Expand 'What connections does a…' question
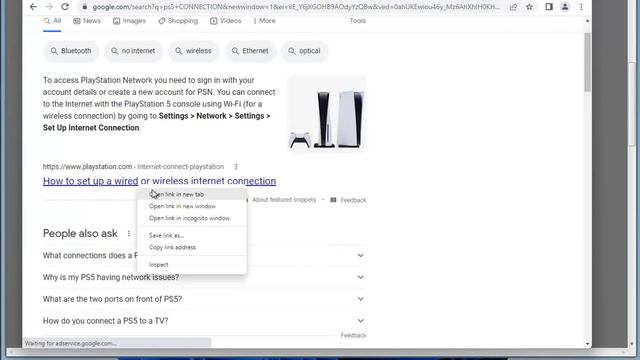640x360 pixels. (x=204, y=256)
